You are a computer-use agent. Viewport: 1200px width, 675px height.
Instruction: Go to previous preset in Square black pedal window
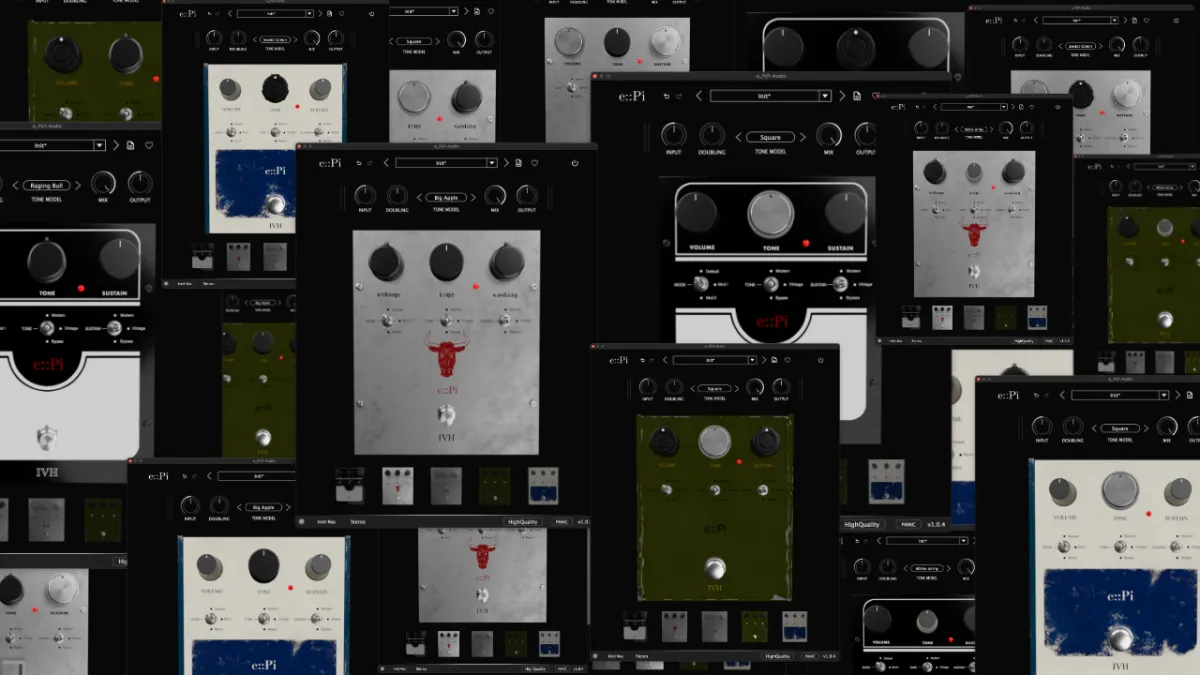pyautogui.click(x=699, y=96)
